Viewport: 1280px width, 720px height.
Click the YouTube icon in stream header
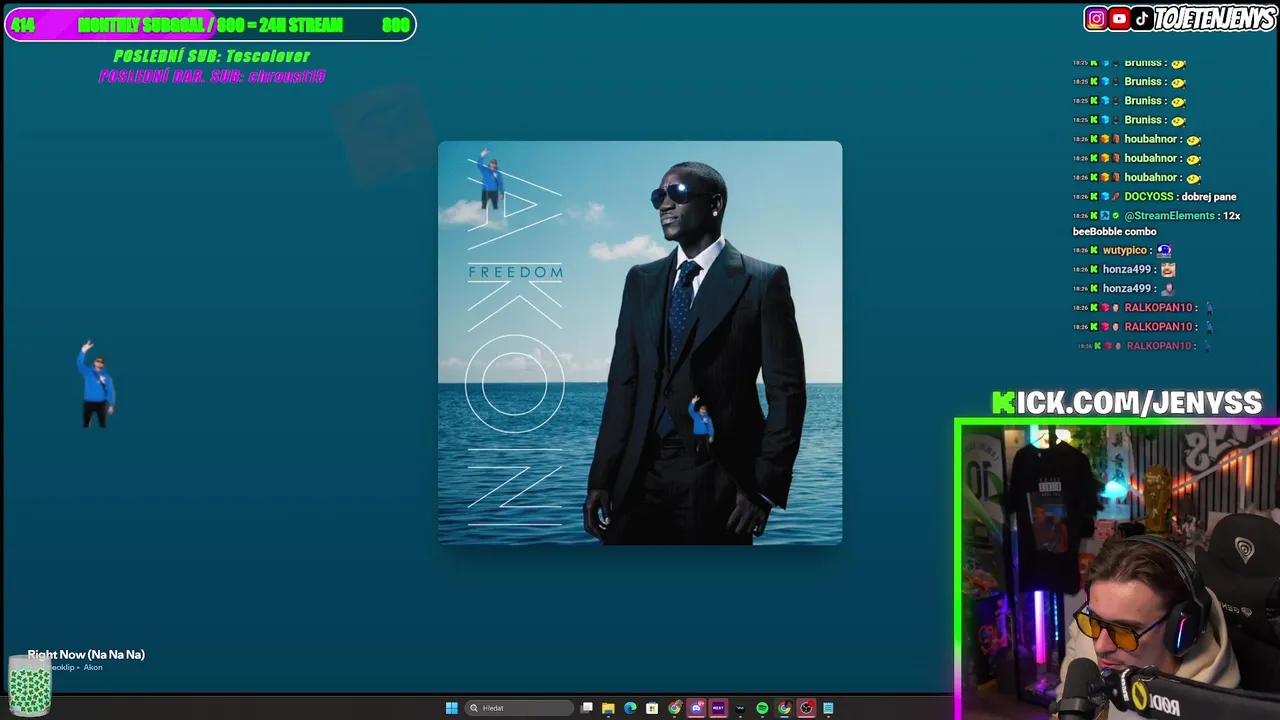tap(1120, 18)
